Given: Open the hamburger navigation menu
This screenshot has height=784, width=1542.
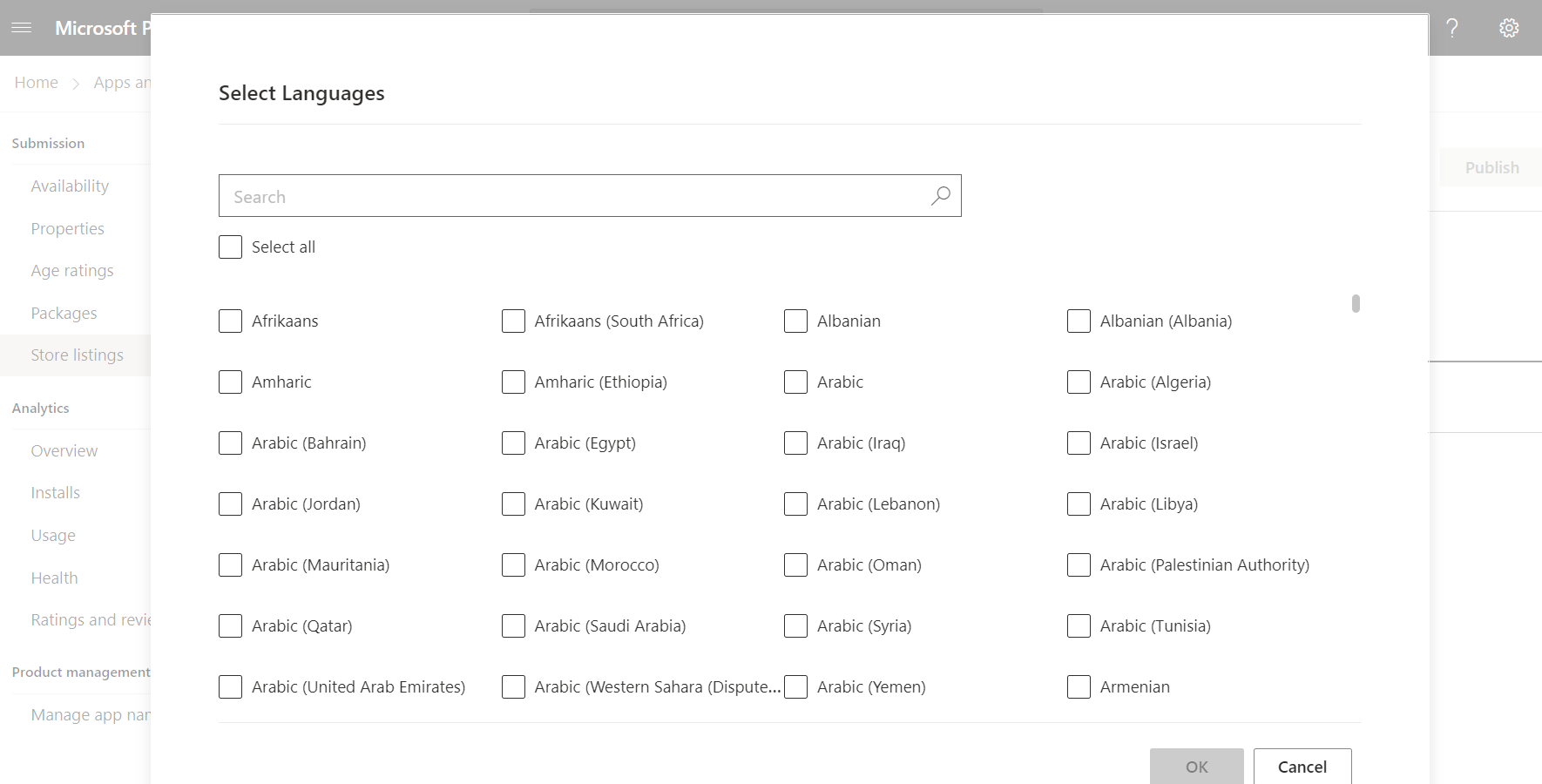Looking at the screenshot, I should 22,28.
